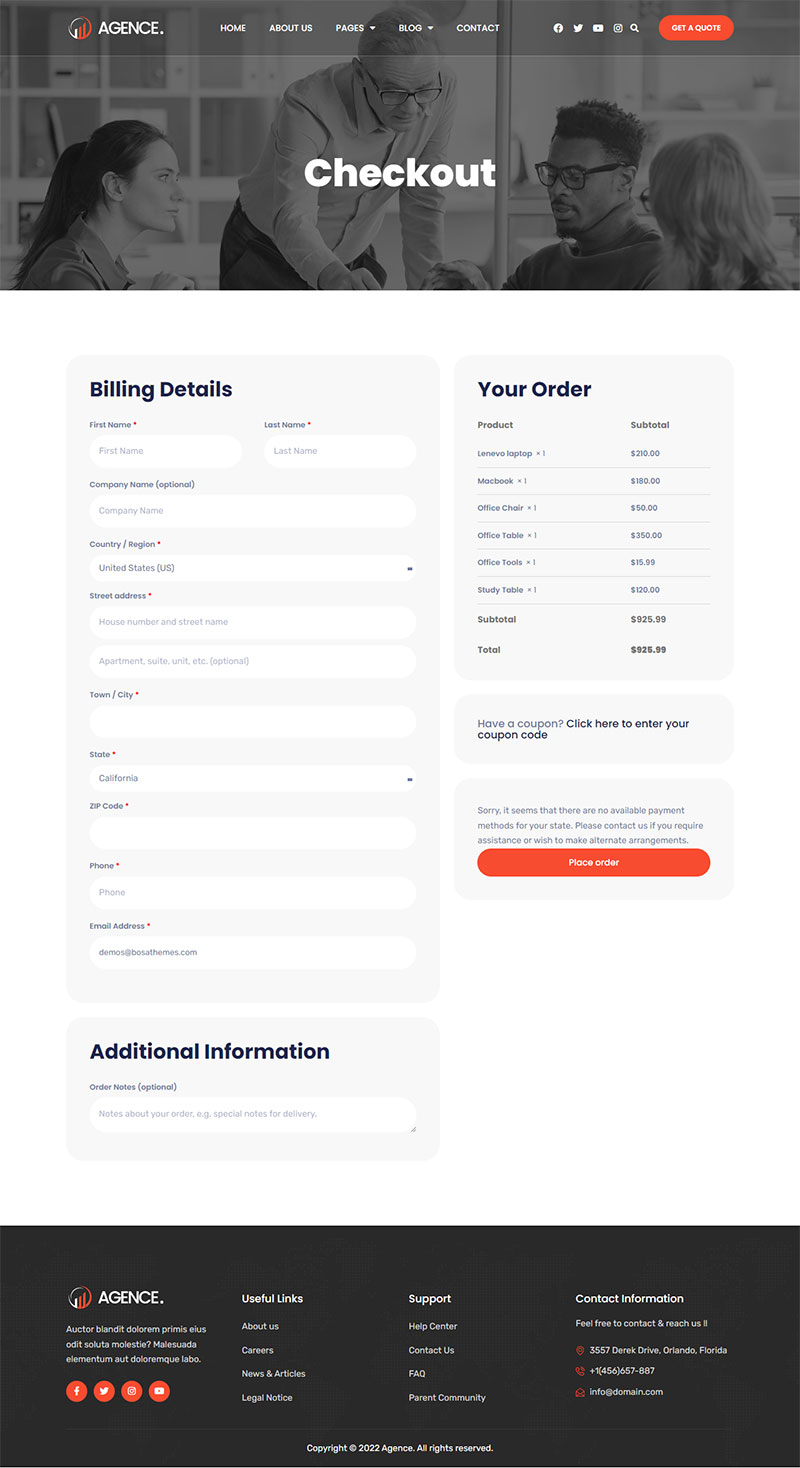Click the Get A Quote button
800x1468 pixels.
click(696, 28)
